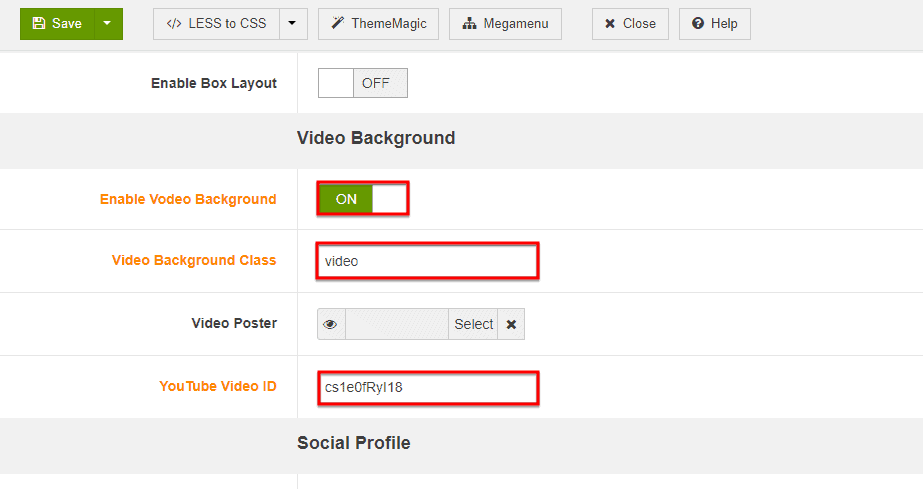This screenshot has height=489, width=923.
Task: Open the Help button
Action: pos(714,24)
